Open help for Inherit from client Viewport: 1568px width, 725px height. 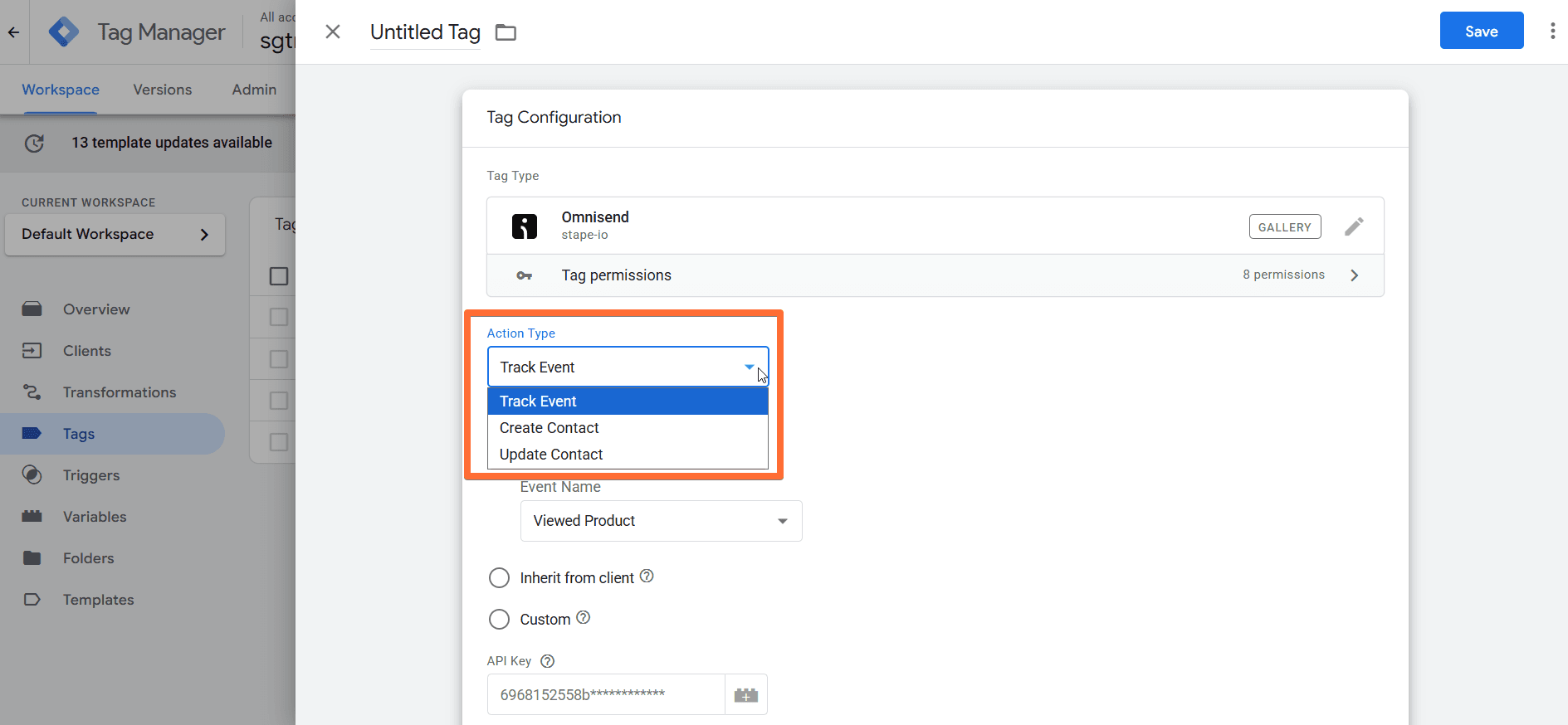(x=647, y=577)
